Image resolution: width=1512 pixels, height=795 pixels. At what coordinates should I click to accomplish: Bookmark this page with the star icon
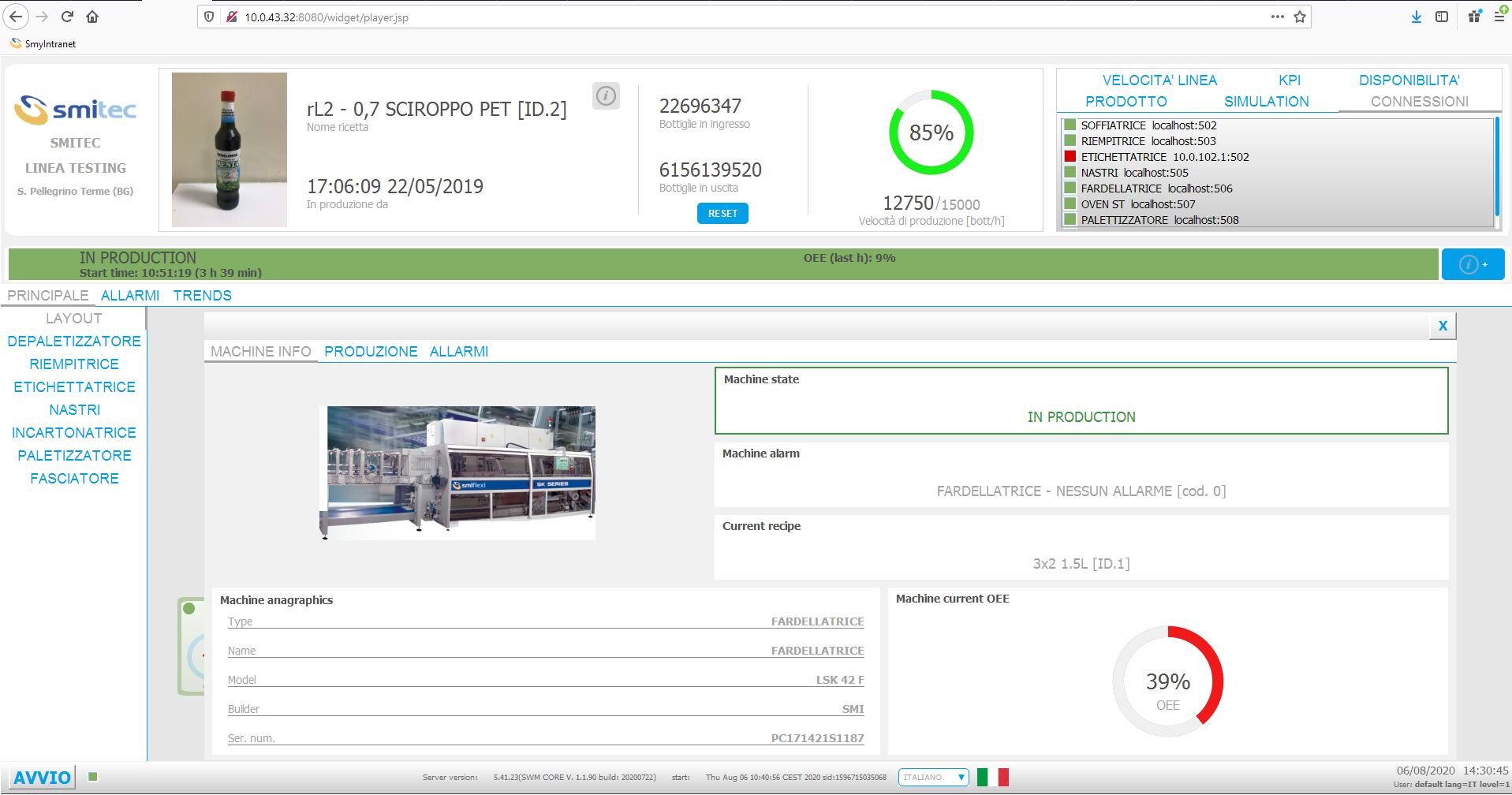click(1300, 17)
